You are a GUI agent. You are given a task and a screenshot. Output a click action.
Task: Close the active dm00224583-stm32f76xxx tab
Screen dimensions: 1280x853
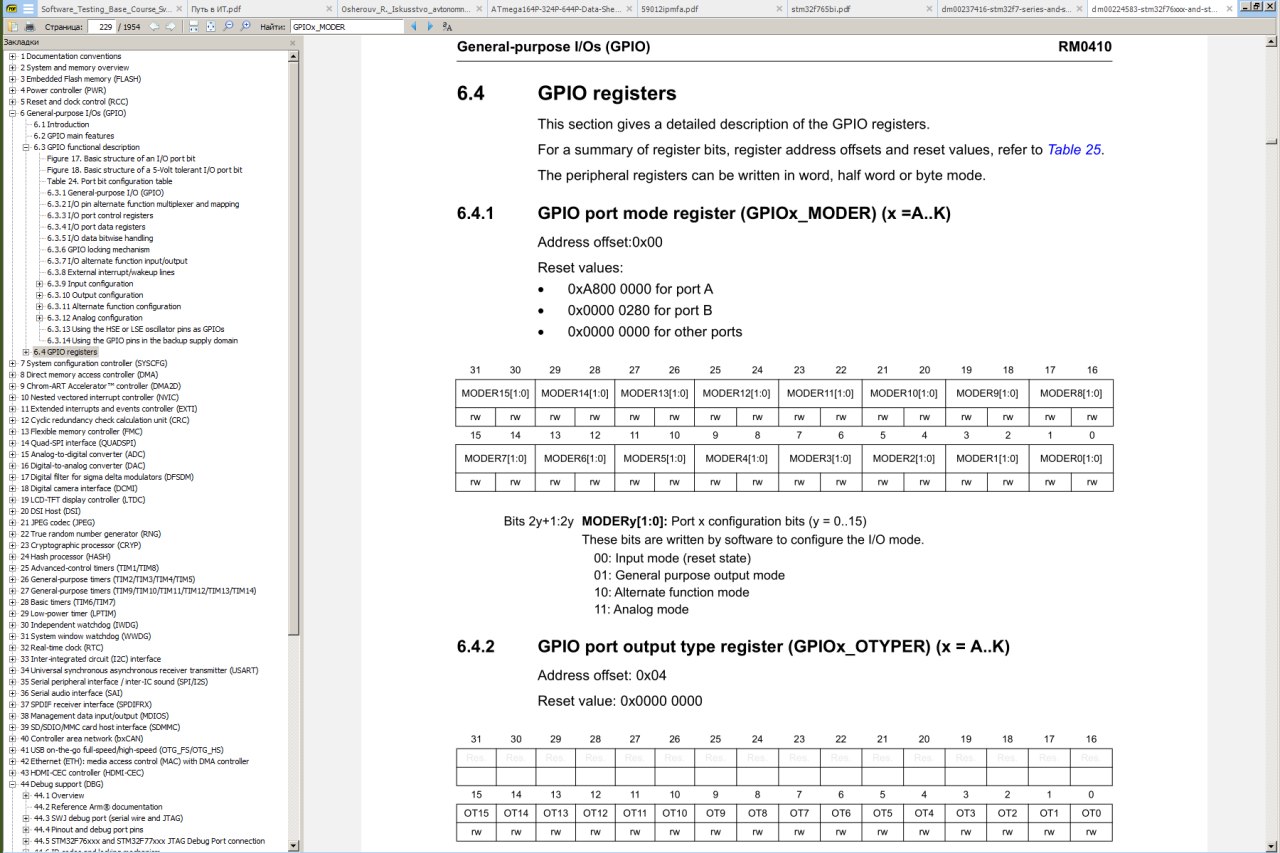(1229, 9)
